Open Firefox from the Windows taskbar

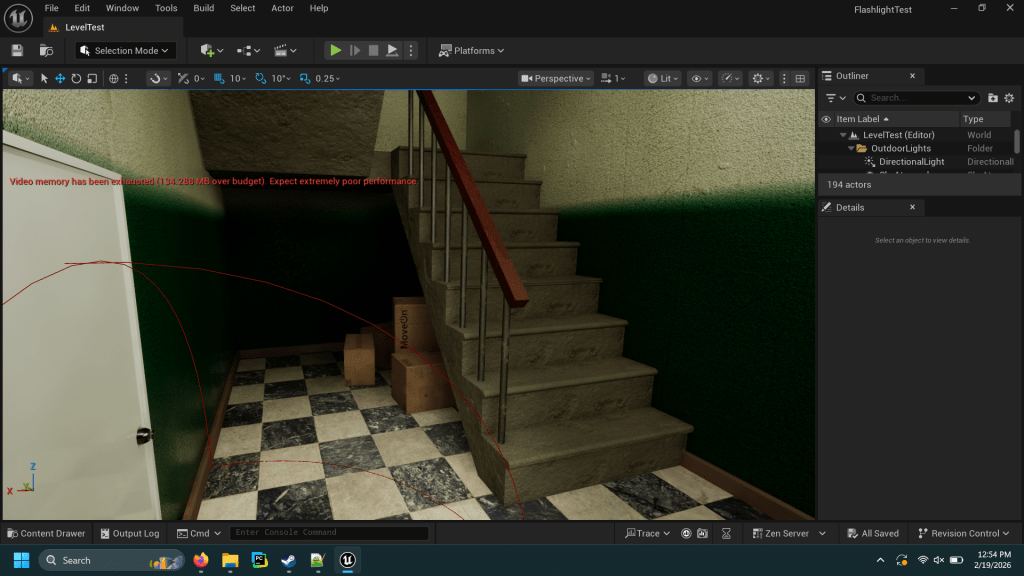tap(201, 560)
